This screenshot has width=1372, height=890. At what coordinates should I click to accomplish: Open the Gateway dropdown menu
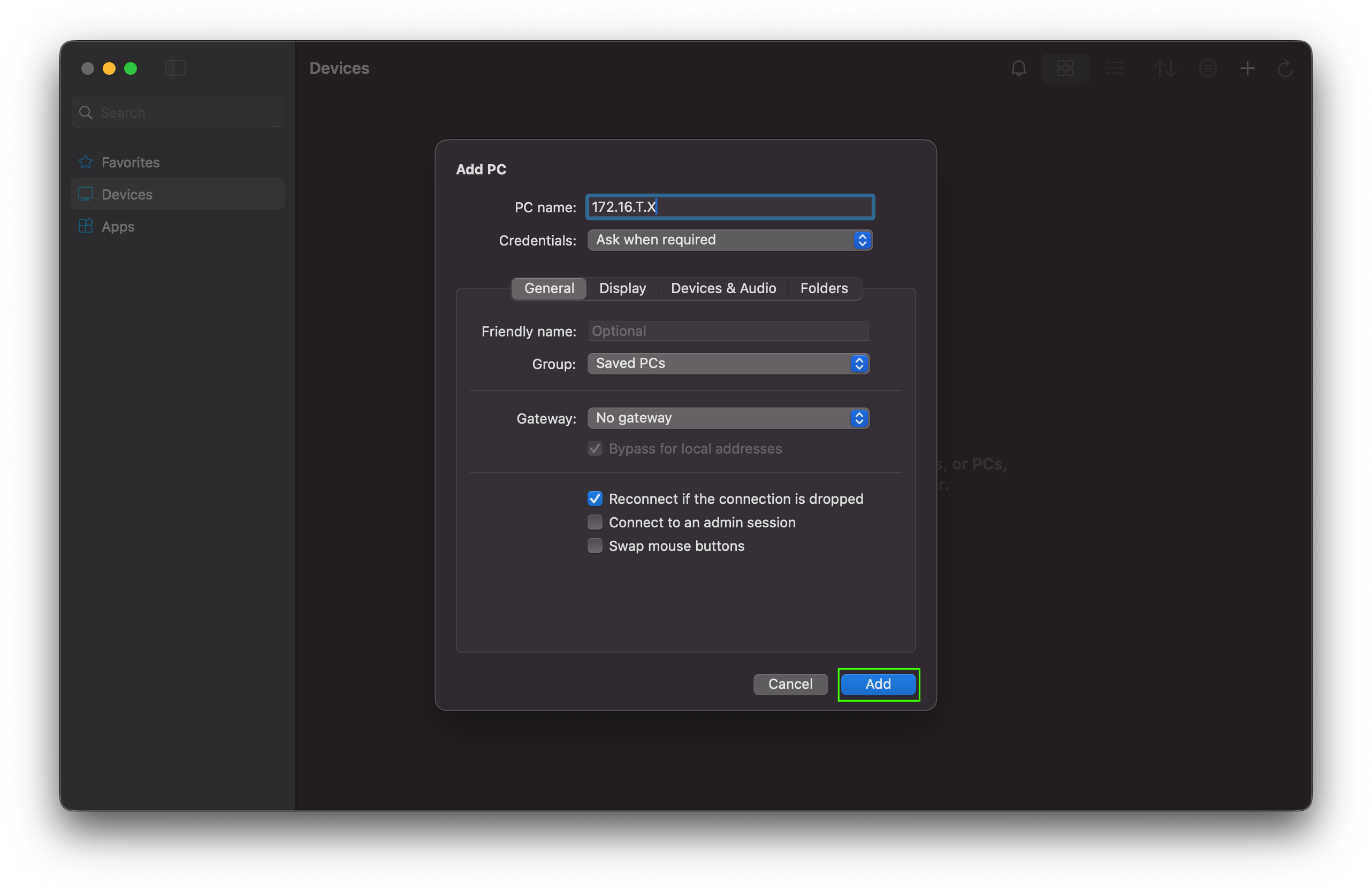point(728,418)
